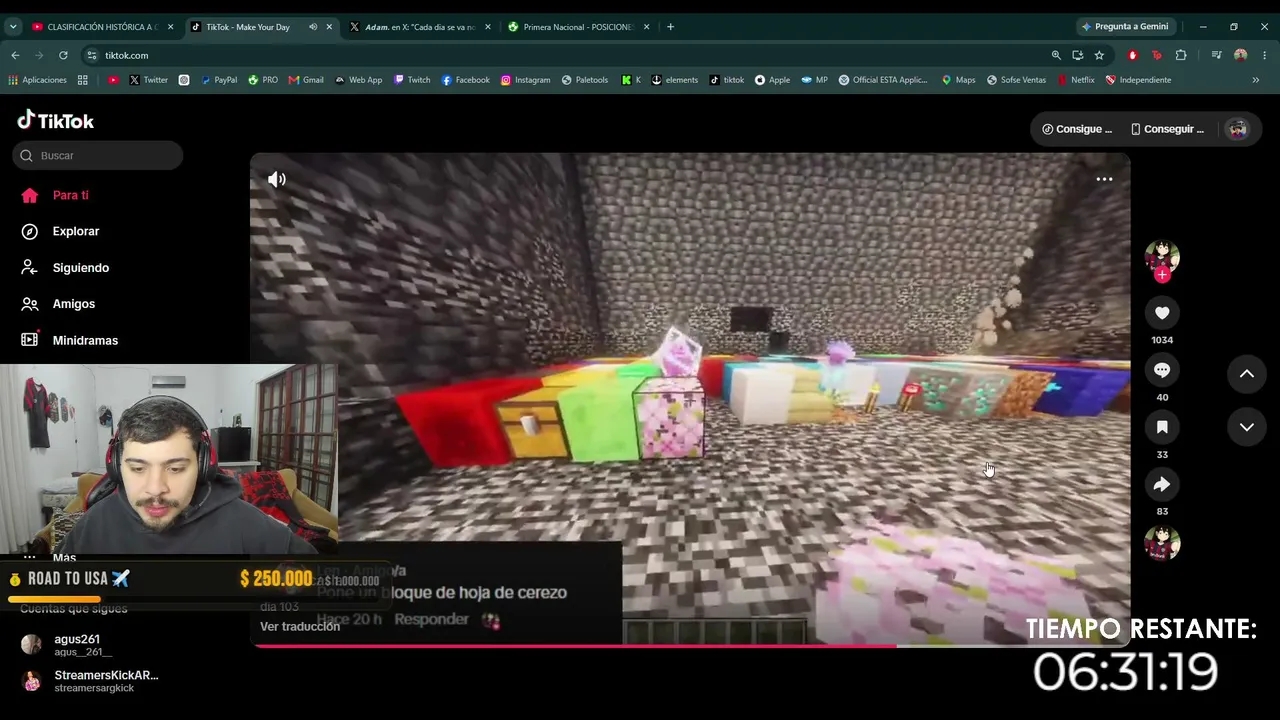1280x720 pixels.
Task: Open the zoom magnifier in address bar
Action: pos(1056,55)
